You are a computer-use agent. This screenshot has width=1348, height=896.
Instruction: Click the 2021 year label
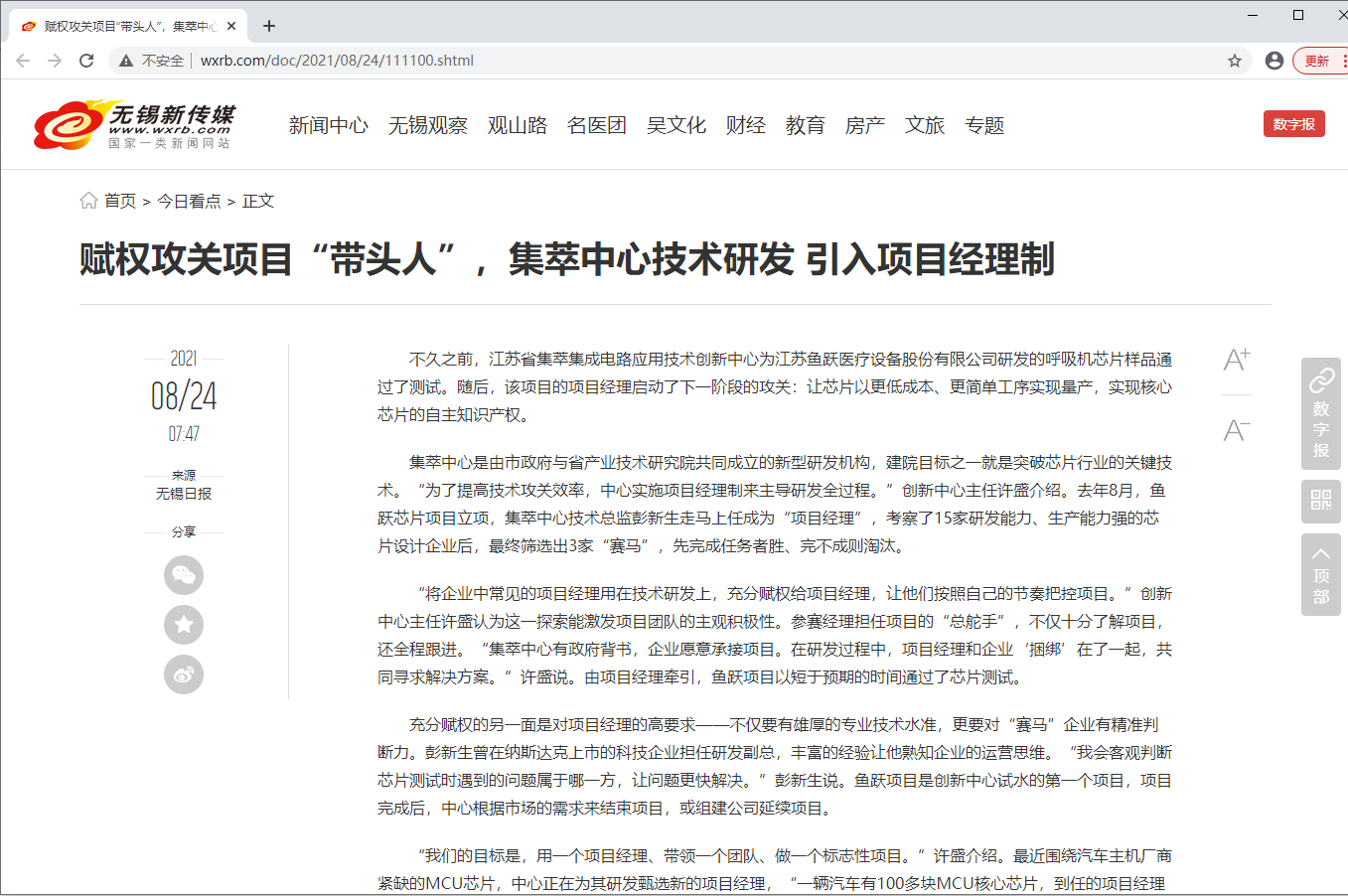184,359
